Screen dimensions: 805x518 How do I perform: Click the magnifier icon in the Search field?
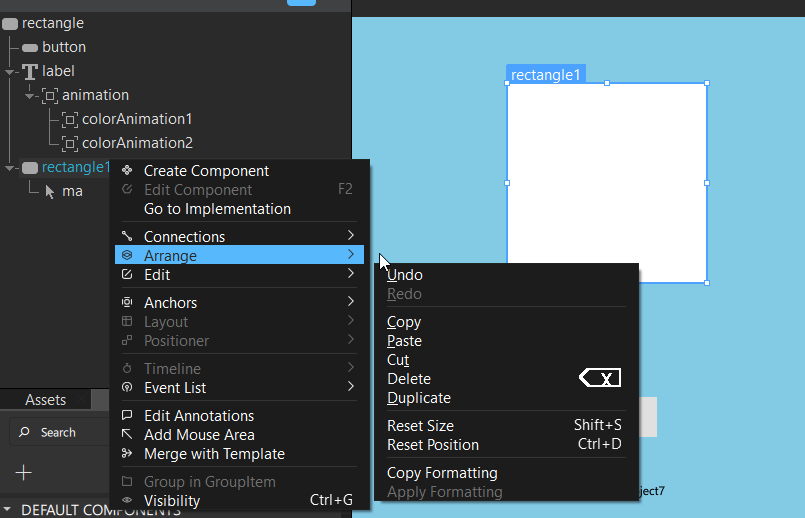click(x=24, y=432)
